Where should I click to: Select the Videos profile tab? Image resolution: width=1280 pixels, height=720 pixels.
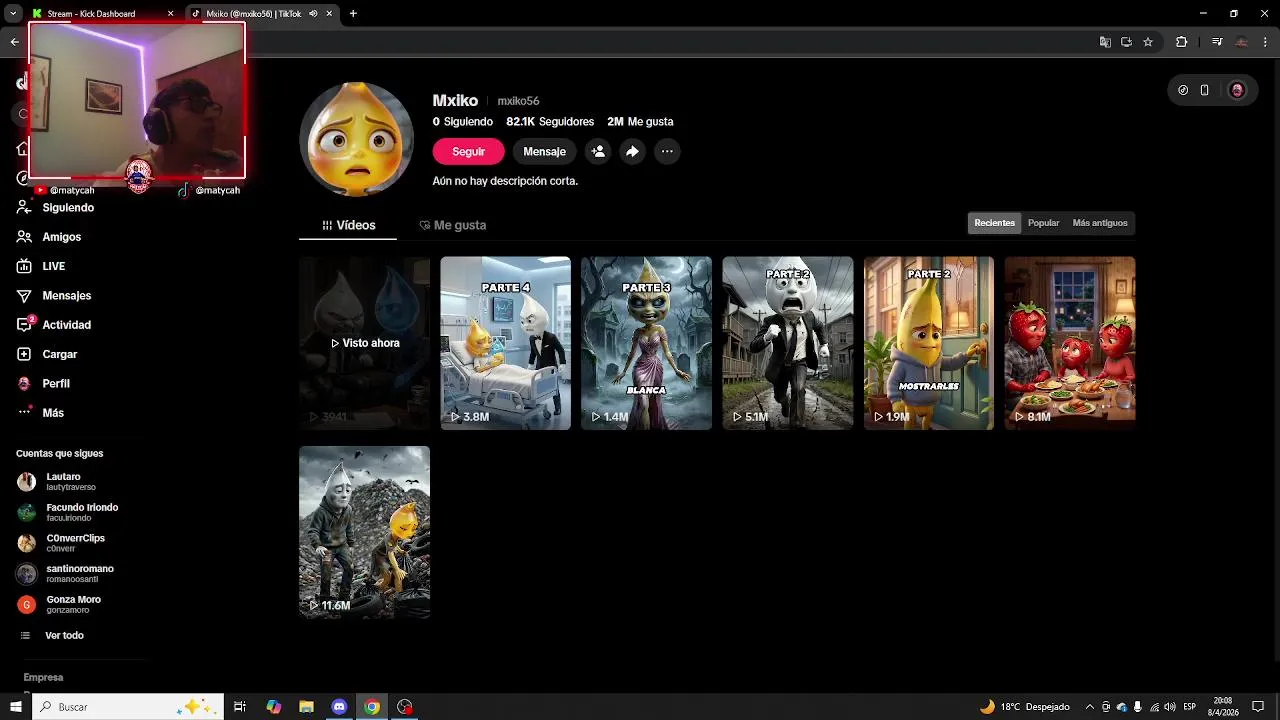348,225
